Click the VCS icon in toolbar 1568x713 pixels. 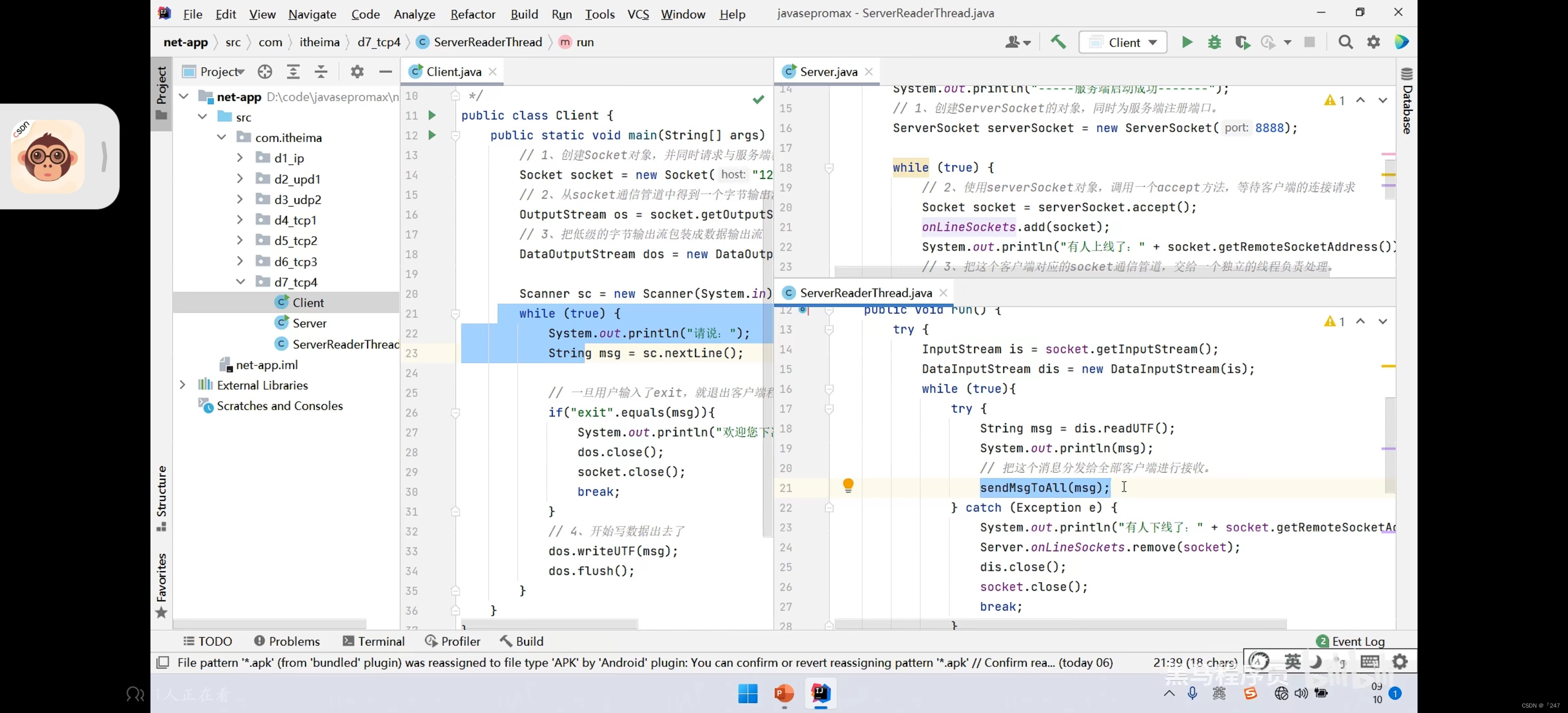click(639, 13)
